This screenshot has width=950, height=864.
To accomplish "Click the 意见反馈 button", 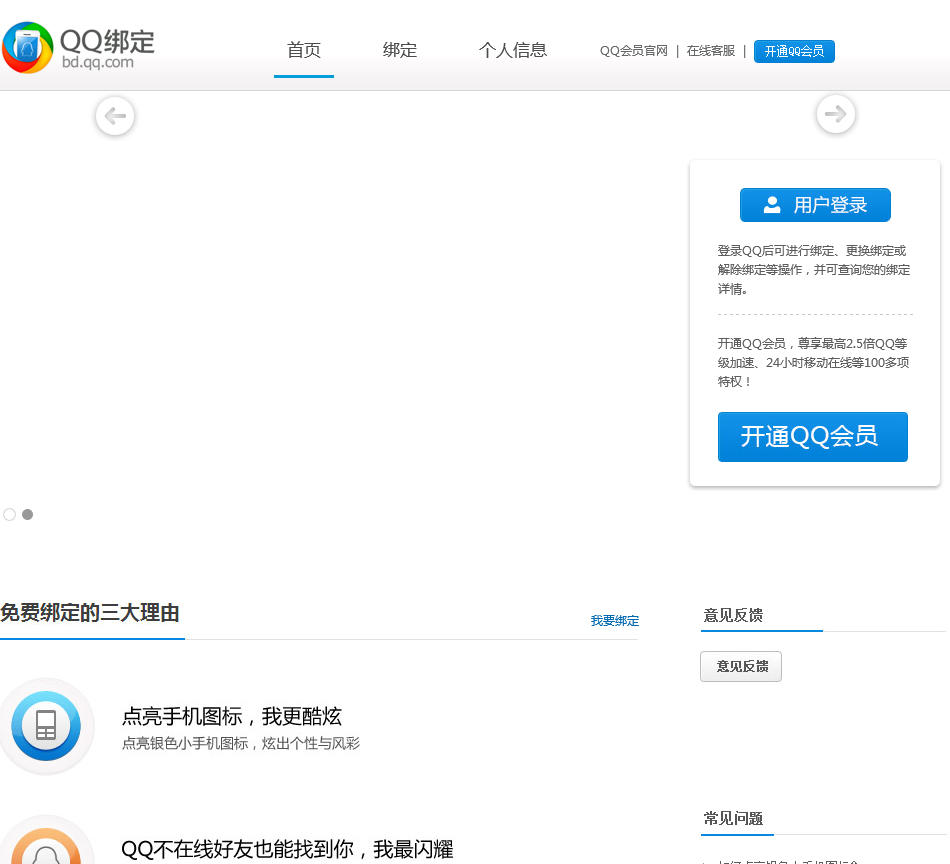I will pyautogui.click(x=741, y=666).
